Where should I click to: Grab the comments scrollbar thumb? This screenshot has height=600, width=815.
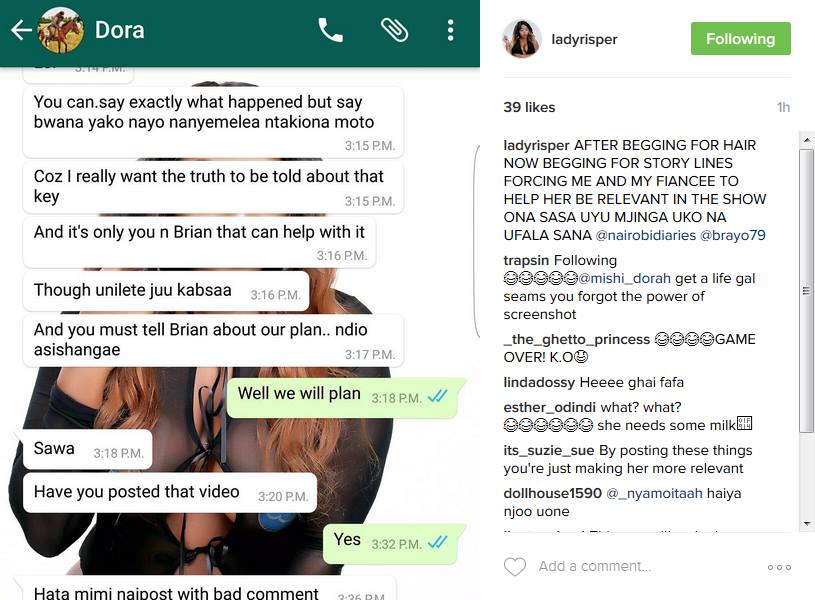click(806, 290)
